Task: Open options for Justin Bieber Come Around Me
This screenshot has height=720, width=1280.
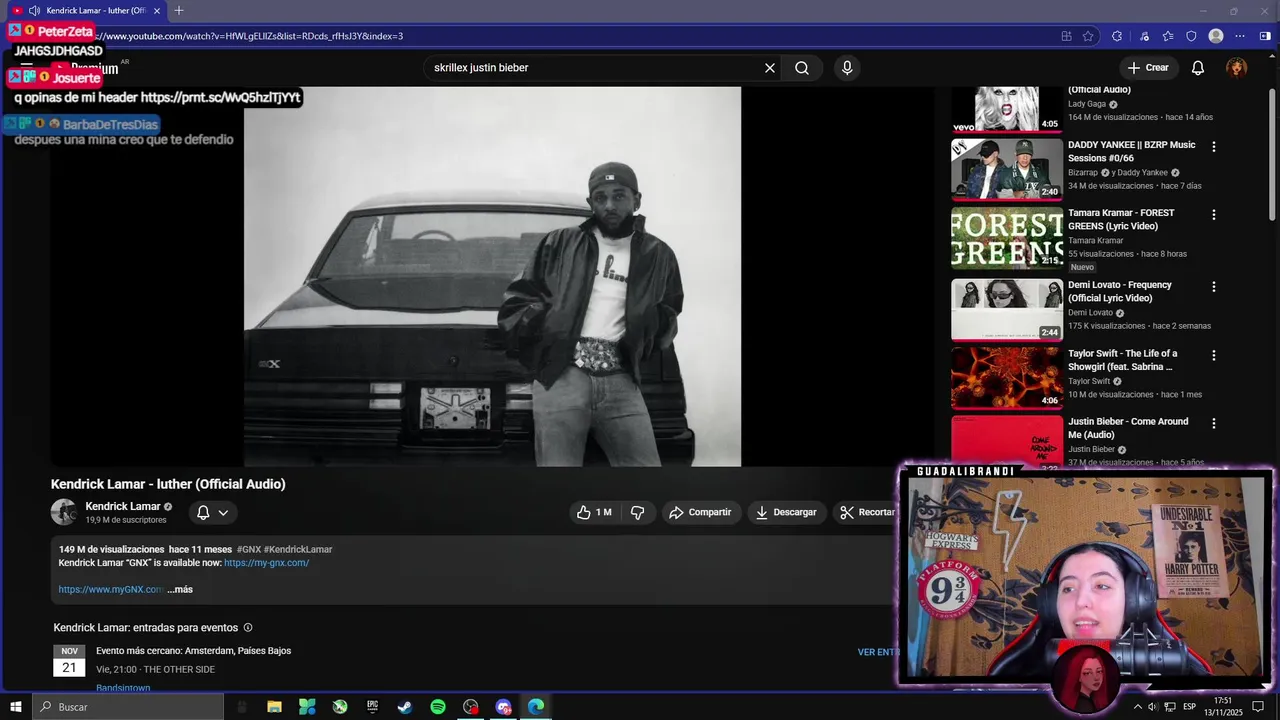Action: [1214, 423]
